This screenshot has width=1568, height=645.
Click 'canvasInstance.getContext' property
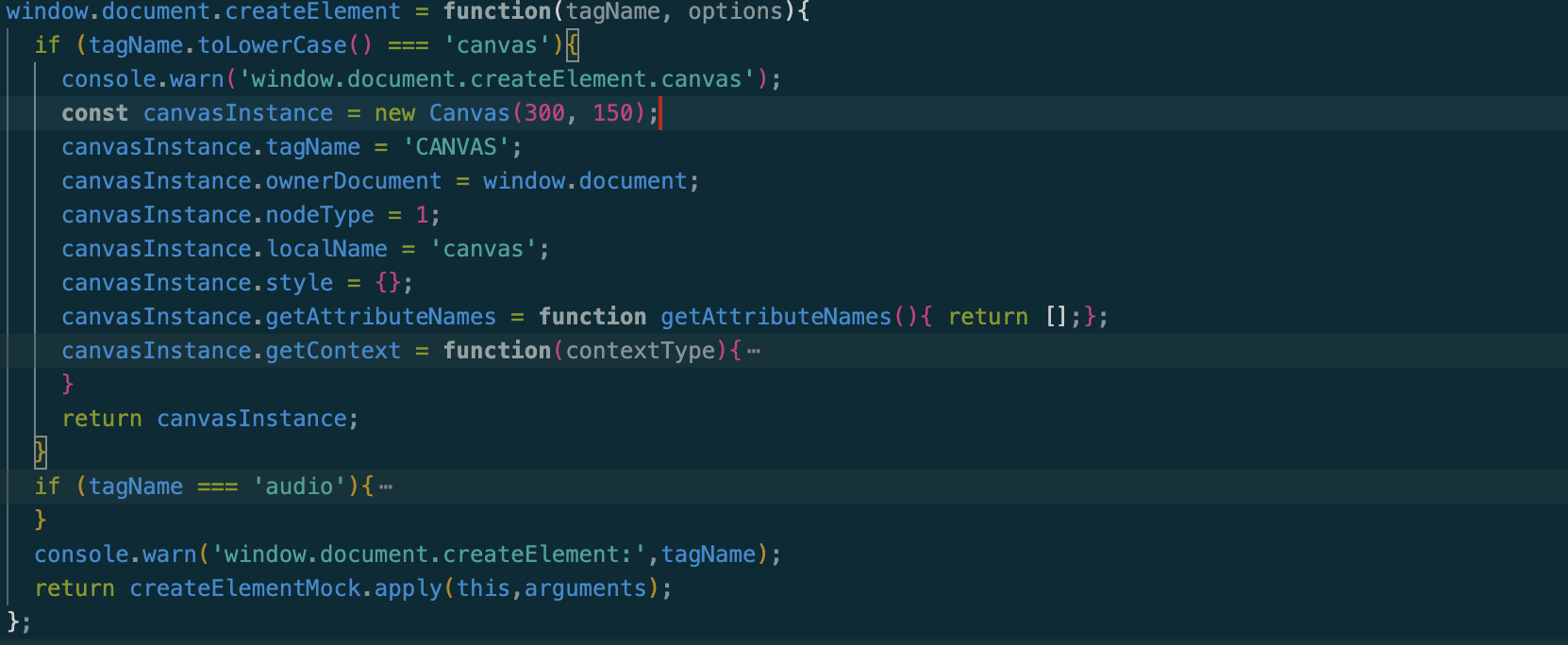coord(231,351)
